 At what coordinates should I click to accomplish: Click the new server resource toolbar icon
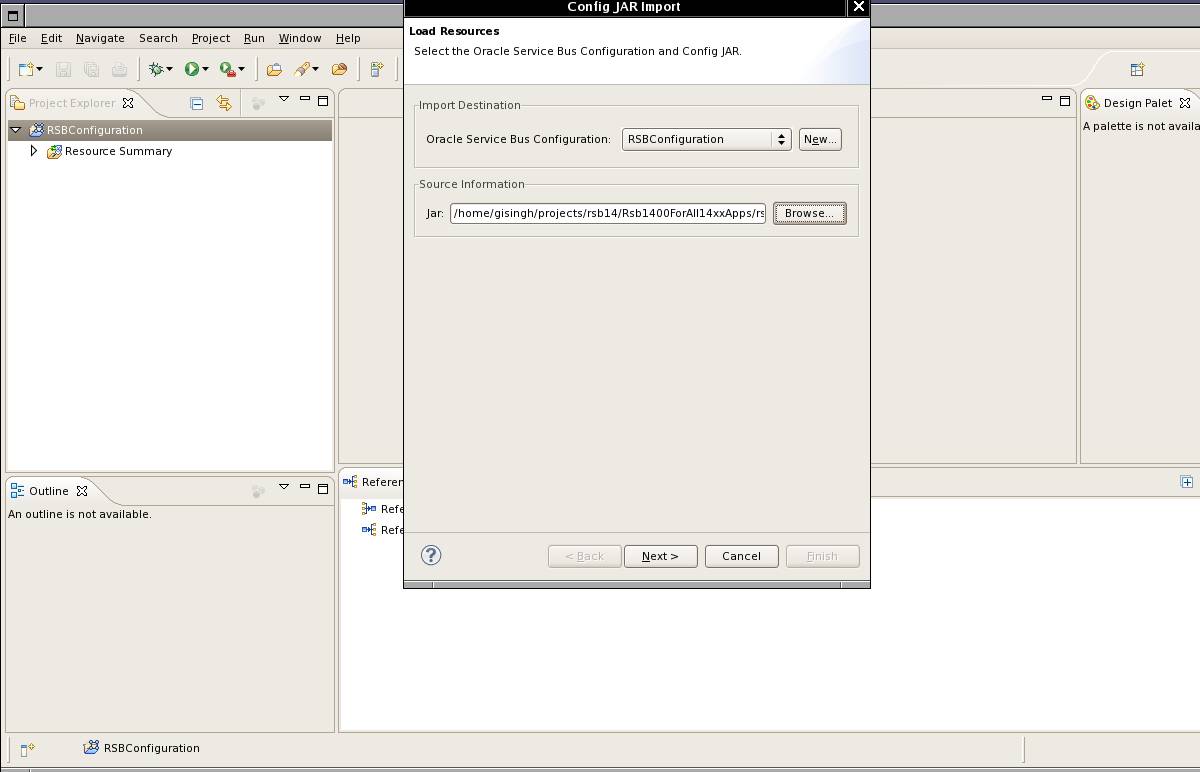pyautogui.click(x=377, y=69)
